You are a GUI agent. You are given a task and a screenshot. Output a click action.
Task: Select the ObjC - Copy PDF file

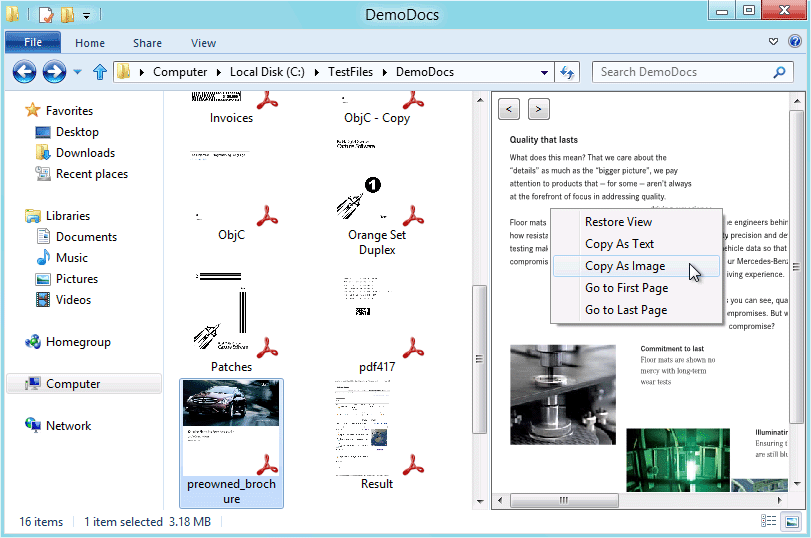377,109
